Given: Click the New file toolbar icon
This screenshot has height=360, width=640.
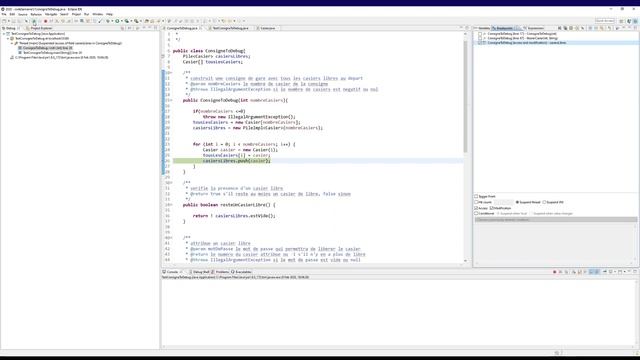Looking at the screenshot, I should pos(4,21).
